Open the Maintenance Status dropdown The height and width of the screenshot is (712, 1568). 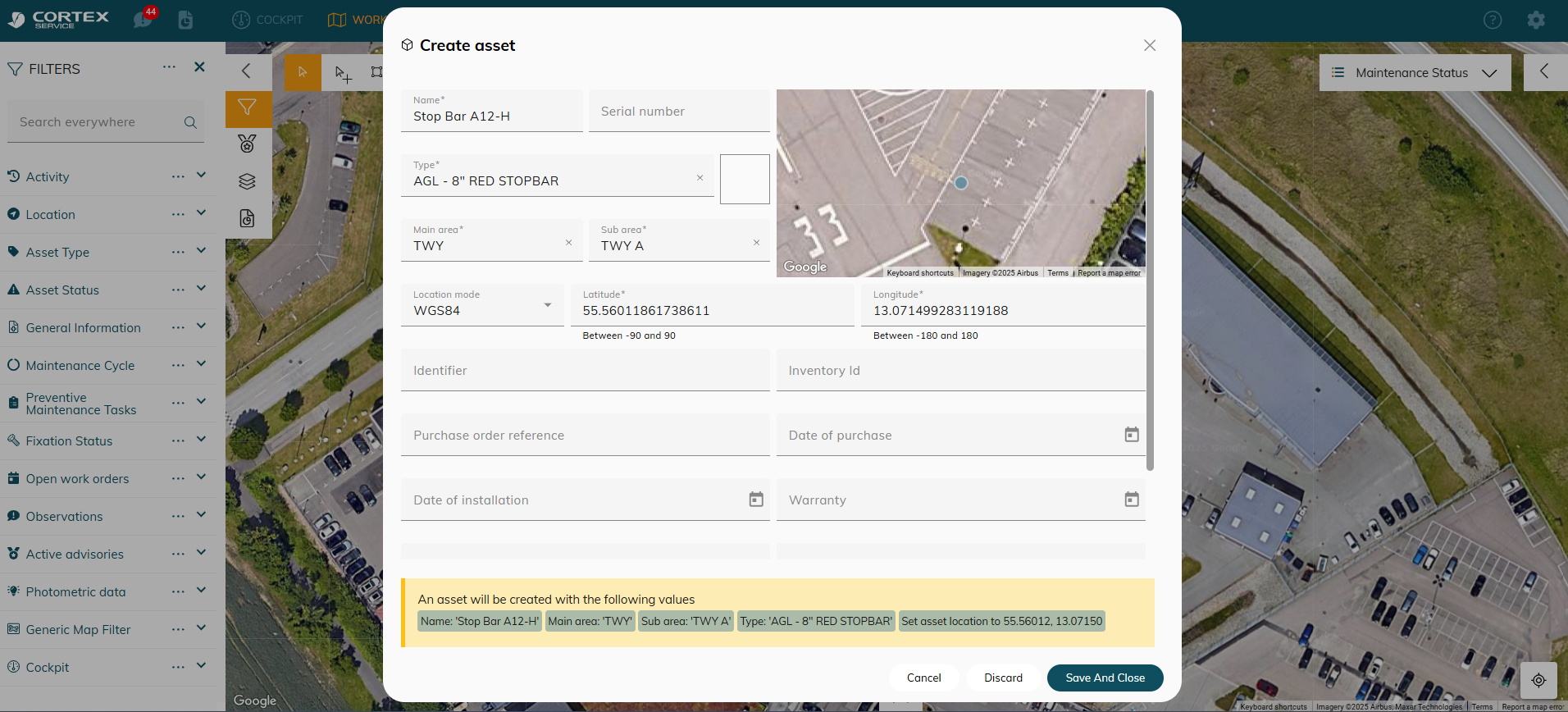[1415, 73]
